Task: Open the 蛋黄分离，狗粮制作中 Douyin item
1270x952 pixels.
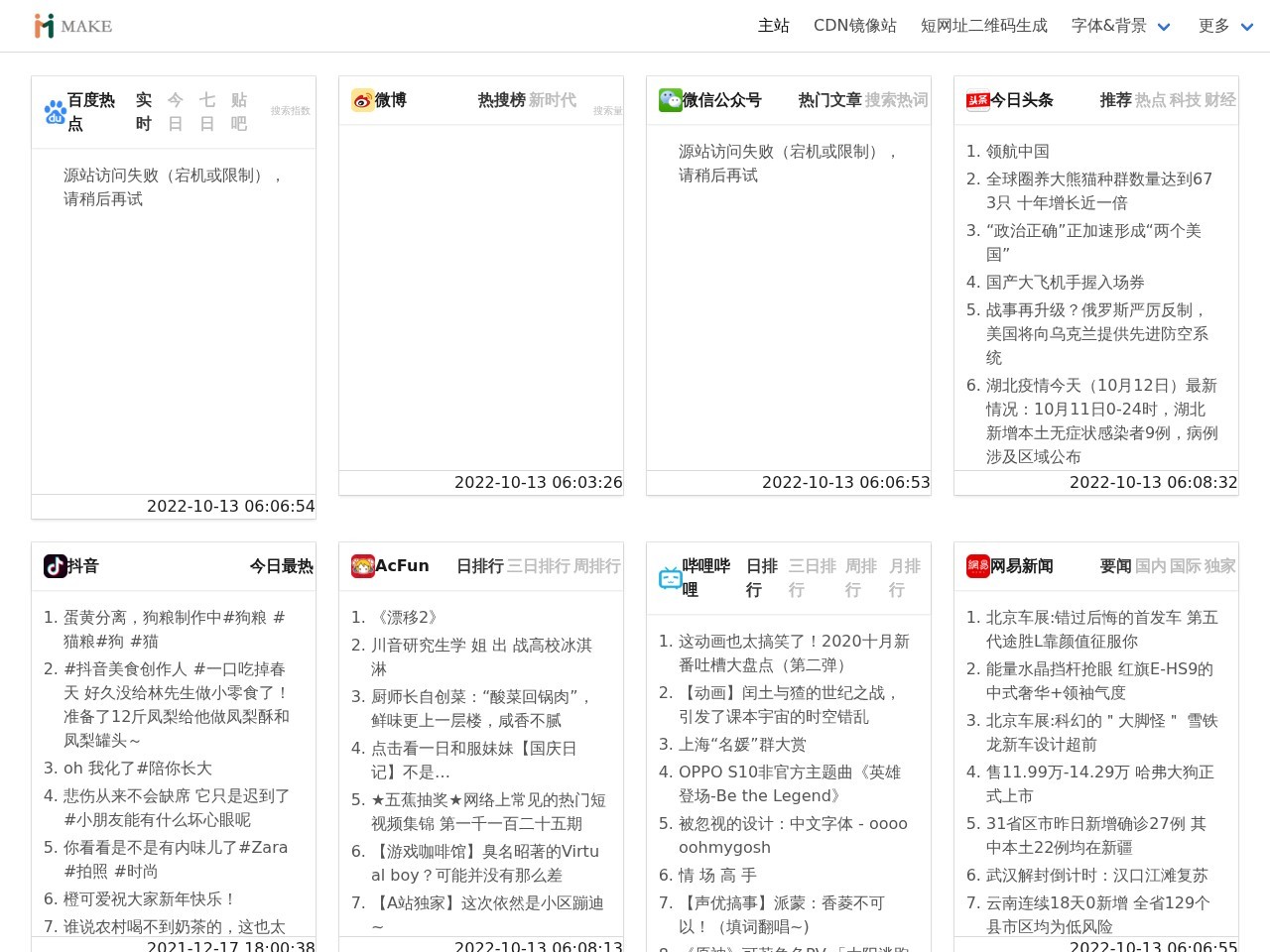Action: point(175,630)
